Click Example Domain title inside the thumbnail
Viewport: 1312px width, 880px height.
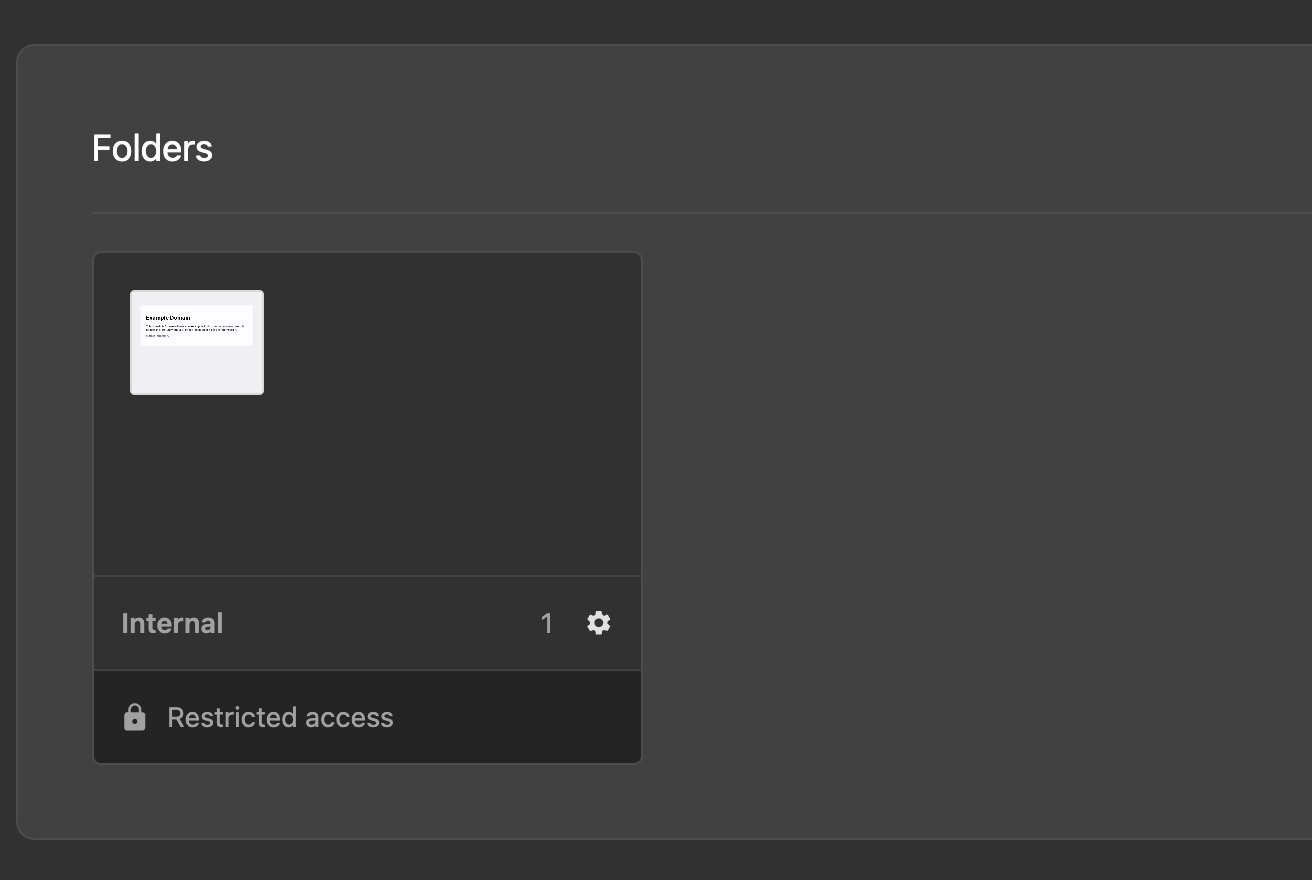point(168,318)
